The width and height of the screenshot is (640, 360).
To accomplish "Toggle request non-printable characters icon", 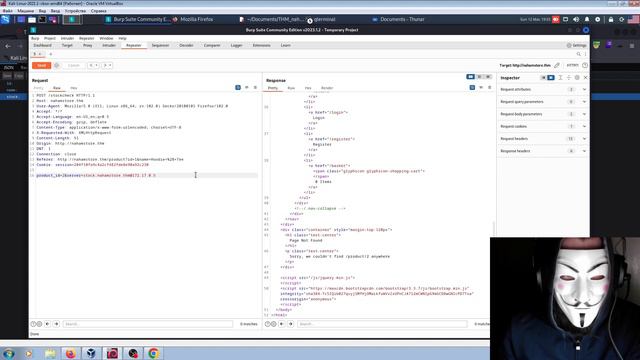I will (x=247, y=87).
